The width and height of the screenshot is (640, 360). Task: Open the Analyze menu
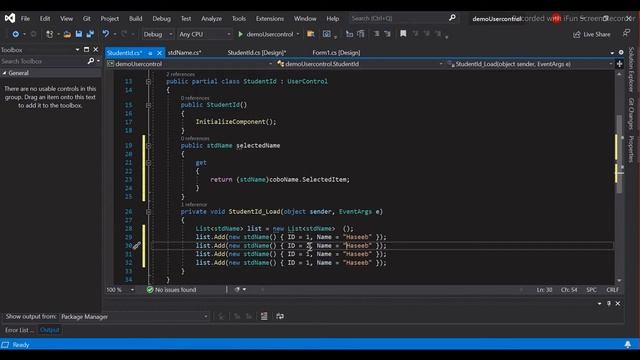(x=211, y=18)
